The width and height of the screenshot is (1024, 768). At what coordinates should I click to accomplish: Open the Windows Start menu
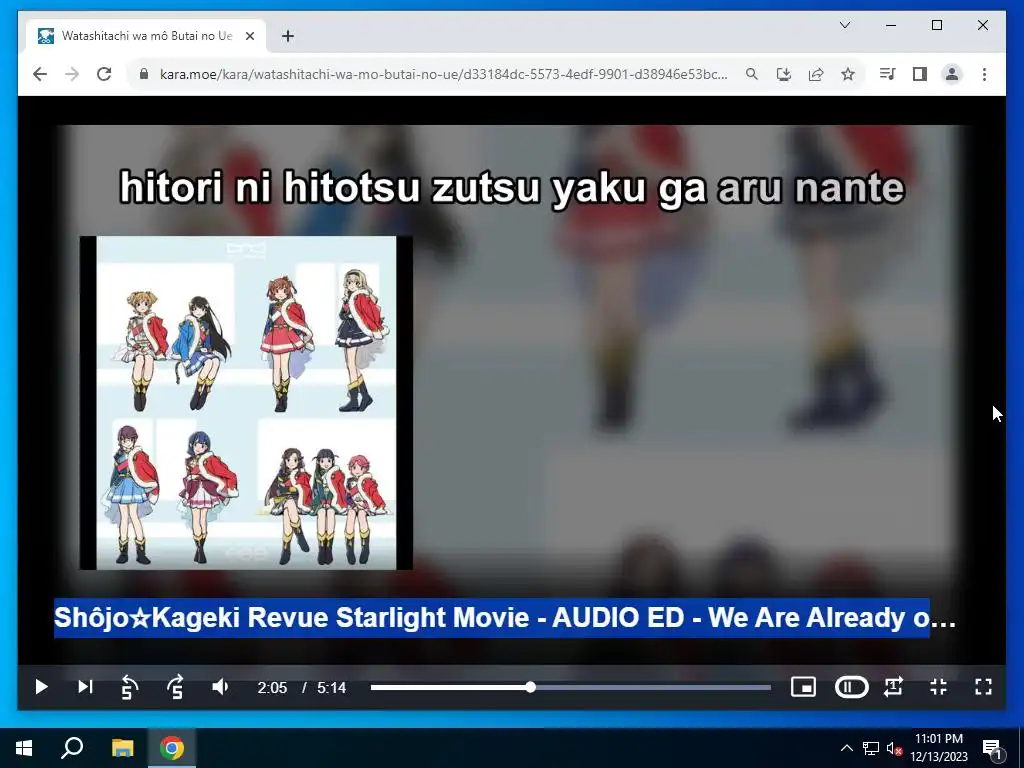tap(24, 748)
